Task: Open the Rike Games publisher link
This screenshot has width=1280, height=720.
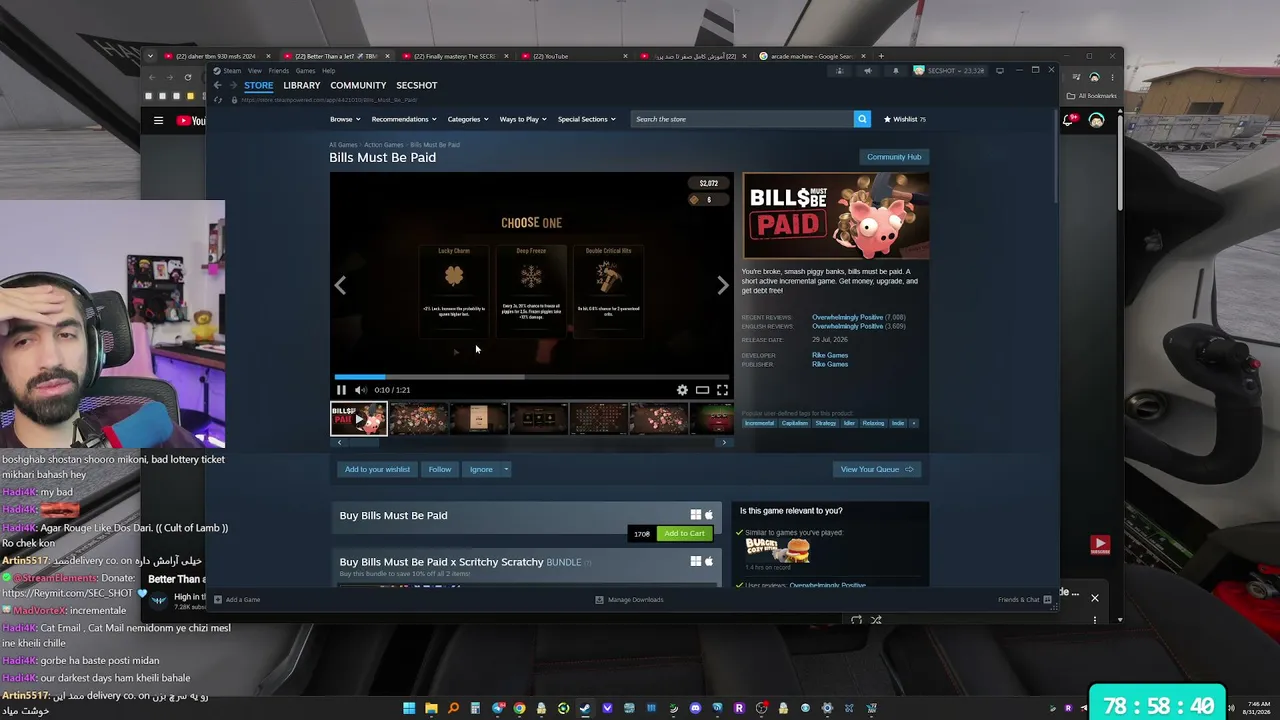Action: (x=830, y=364)
